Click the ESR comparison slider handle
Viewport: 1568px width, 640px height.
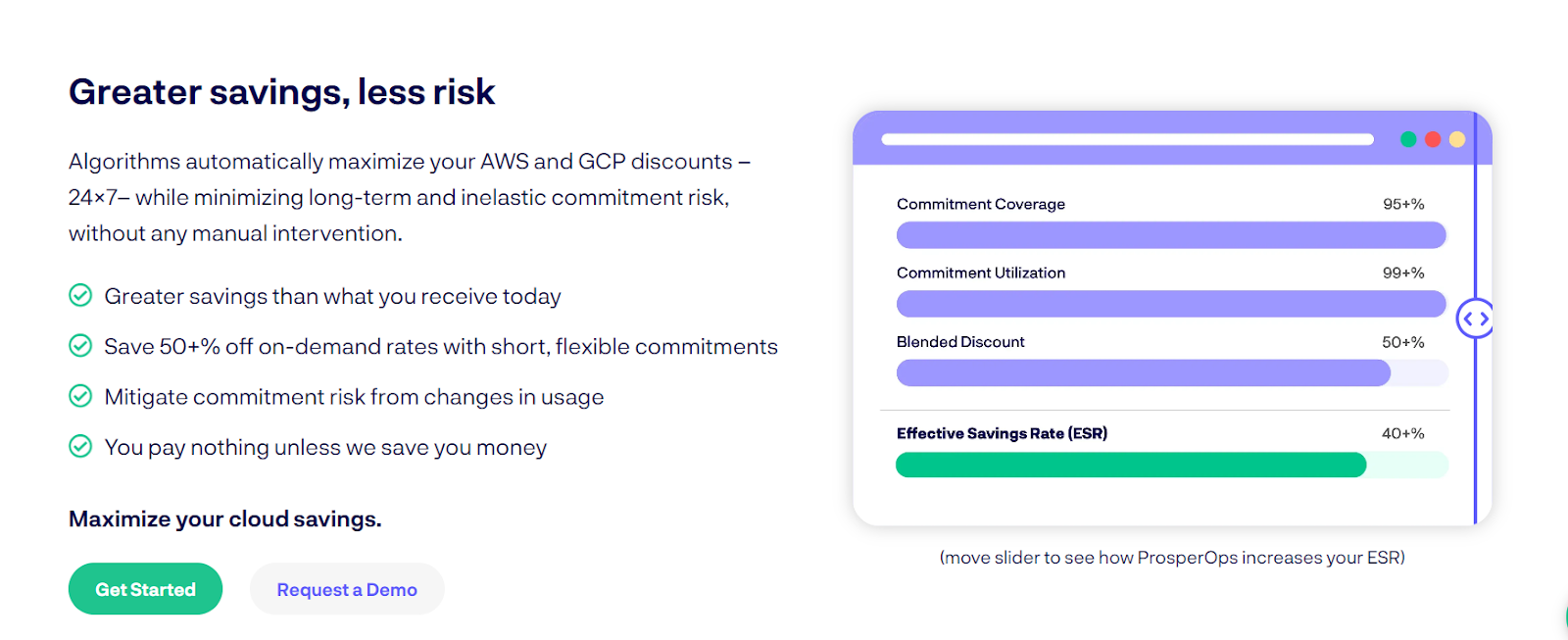pyautogui.click(x=1475, y=319)
